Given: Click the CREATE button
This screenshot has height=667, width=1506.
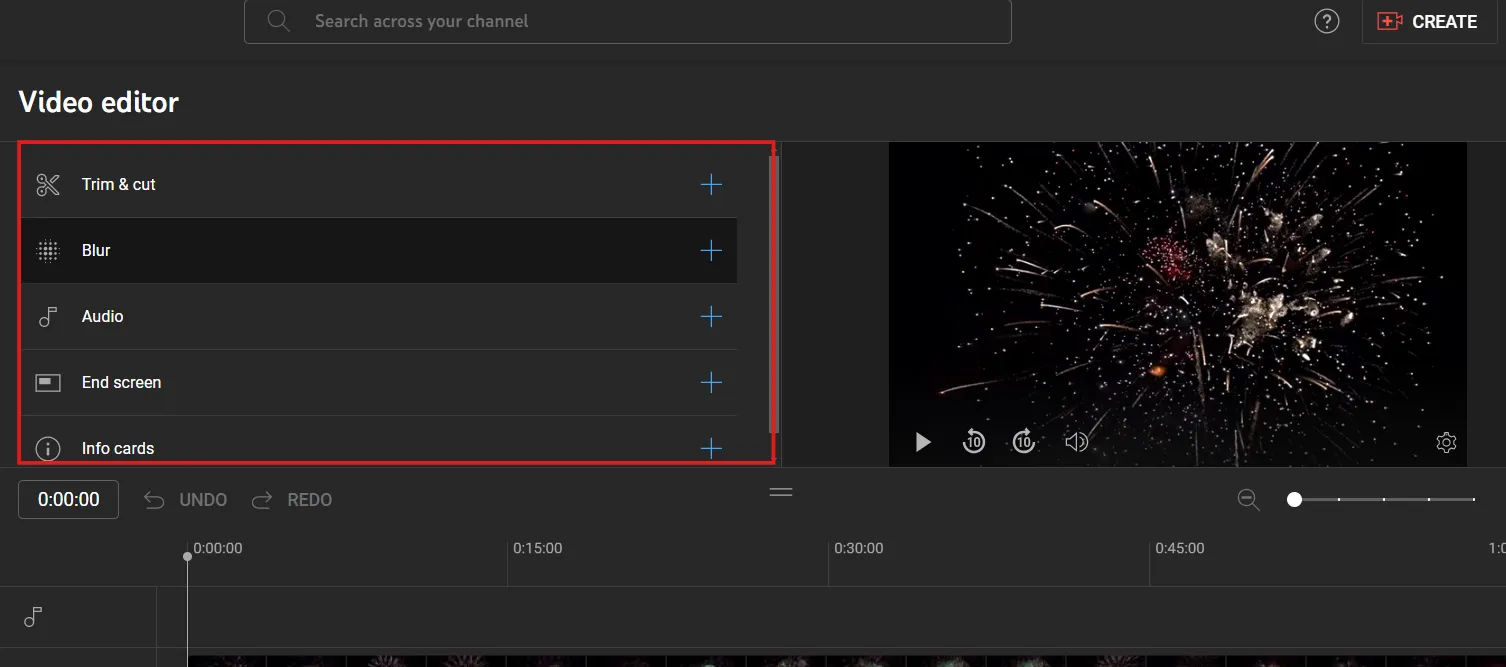Looking at the screenshot, I should click(1429, 21).
